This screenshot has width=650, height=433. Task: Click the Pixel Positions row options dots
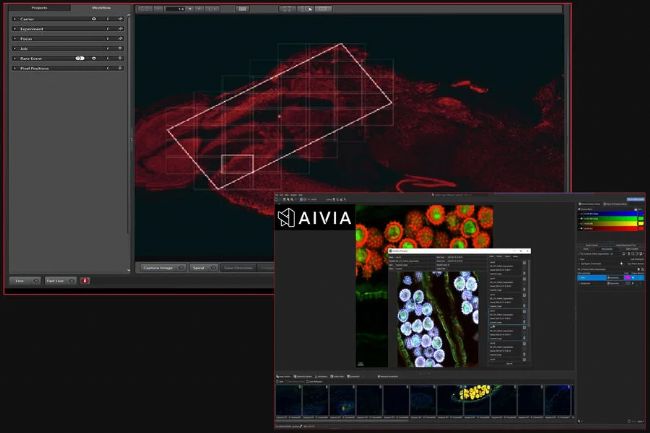click(x=107, y=68)
